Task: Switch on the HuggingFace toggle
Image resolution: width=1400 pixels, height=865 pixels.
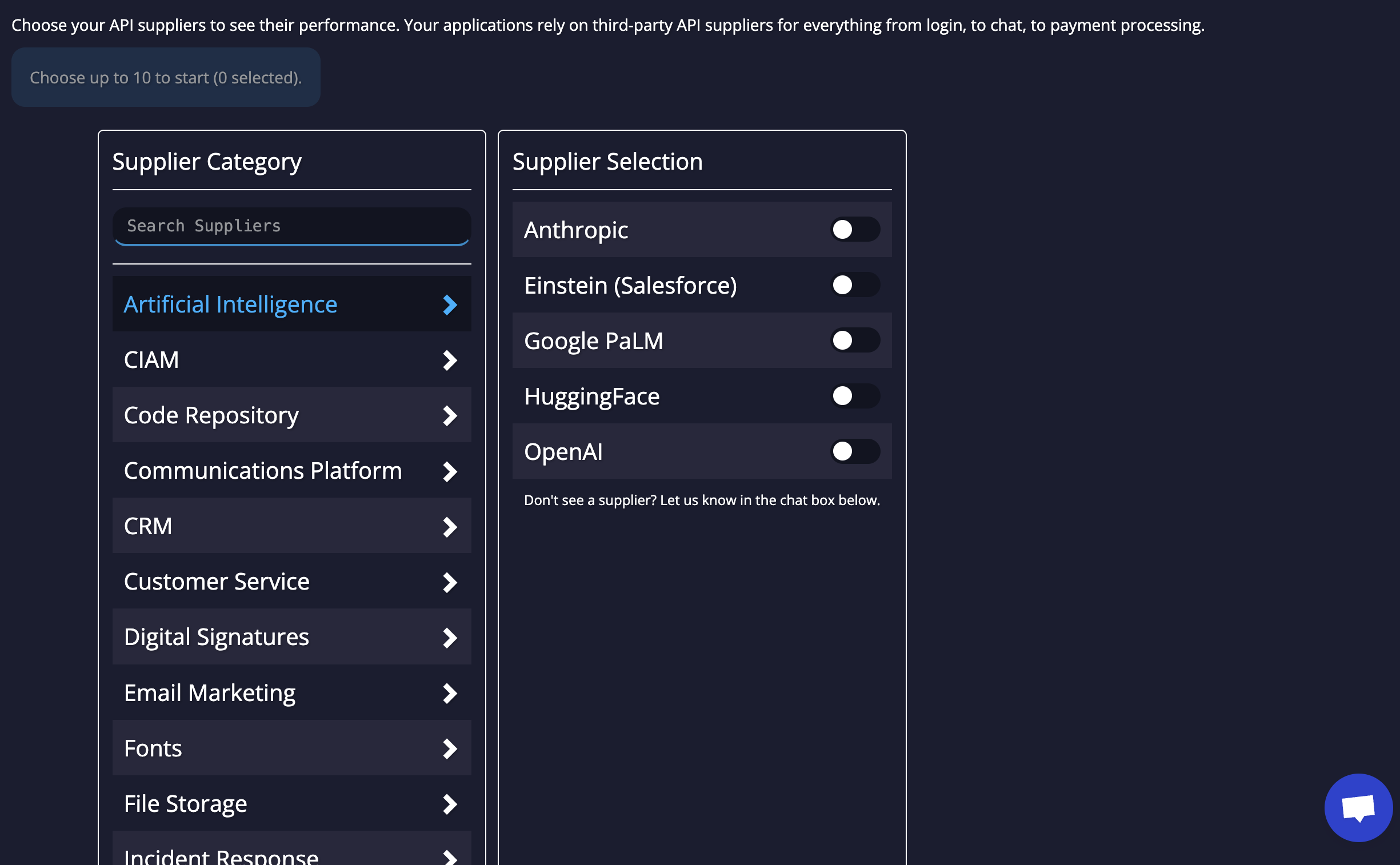Action: point(854,396)
